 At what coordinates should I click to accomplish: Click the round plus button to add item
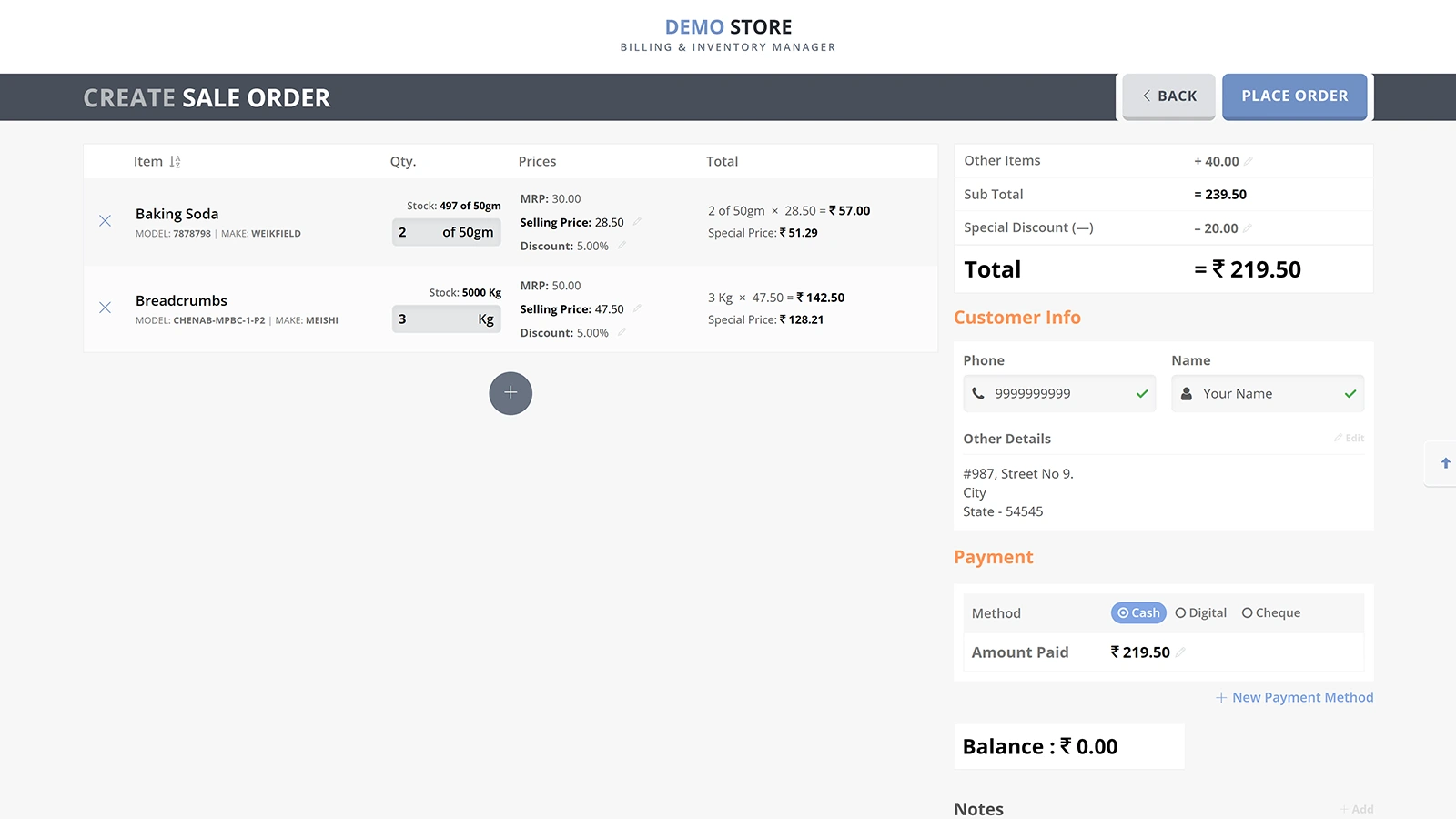[x=511, y=393]
